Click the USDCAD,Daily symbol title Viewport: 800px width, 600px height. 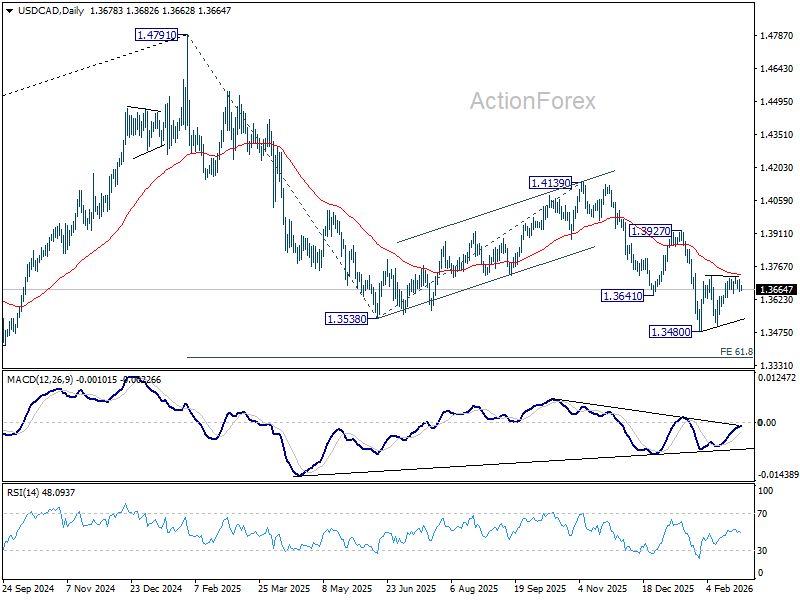pyautogui.click(x=51, y=11)
